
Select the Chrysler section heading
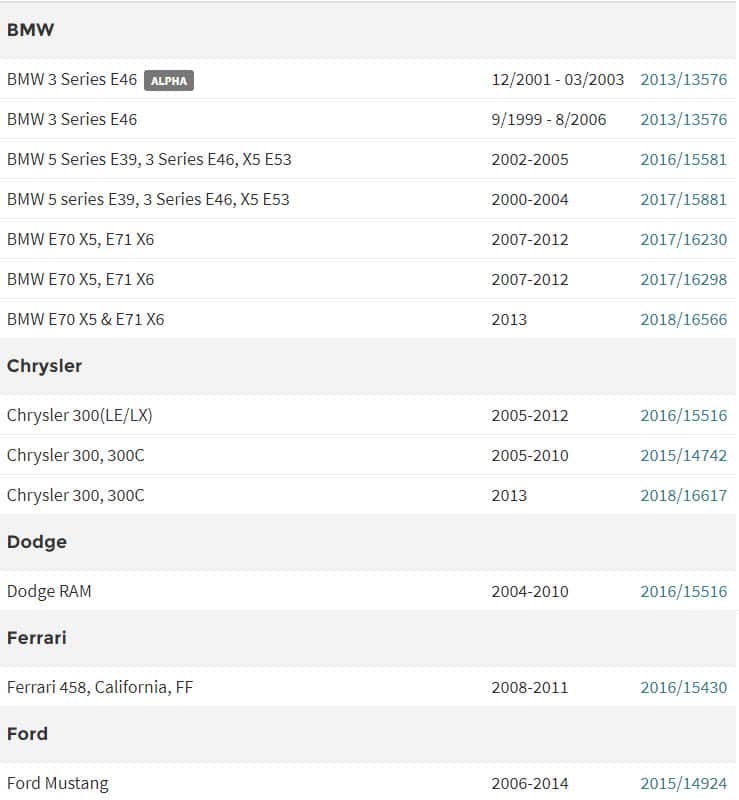44,366
